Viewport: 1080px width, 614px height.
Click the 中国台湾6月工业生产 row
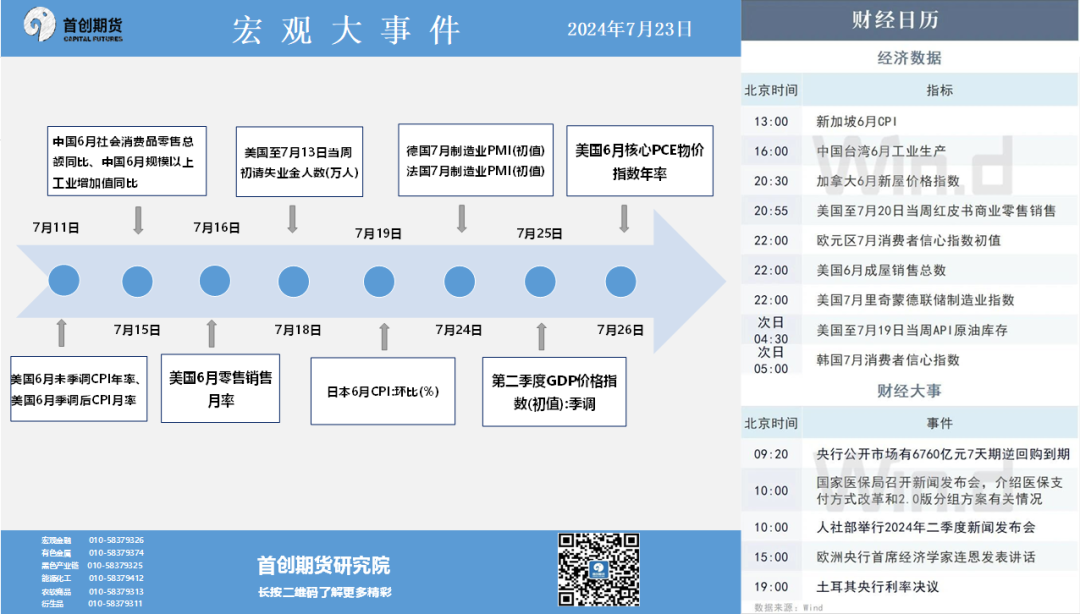coord(910,151)
